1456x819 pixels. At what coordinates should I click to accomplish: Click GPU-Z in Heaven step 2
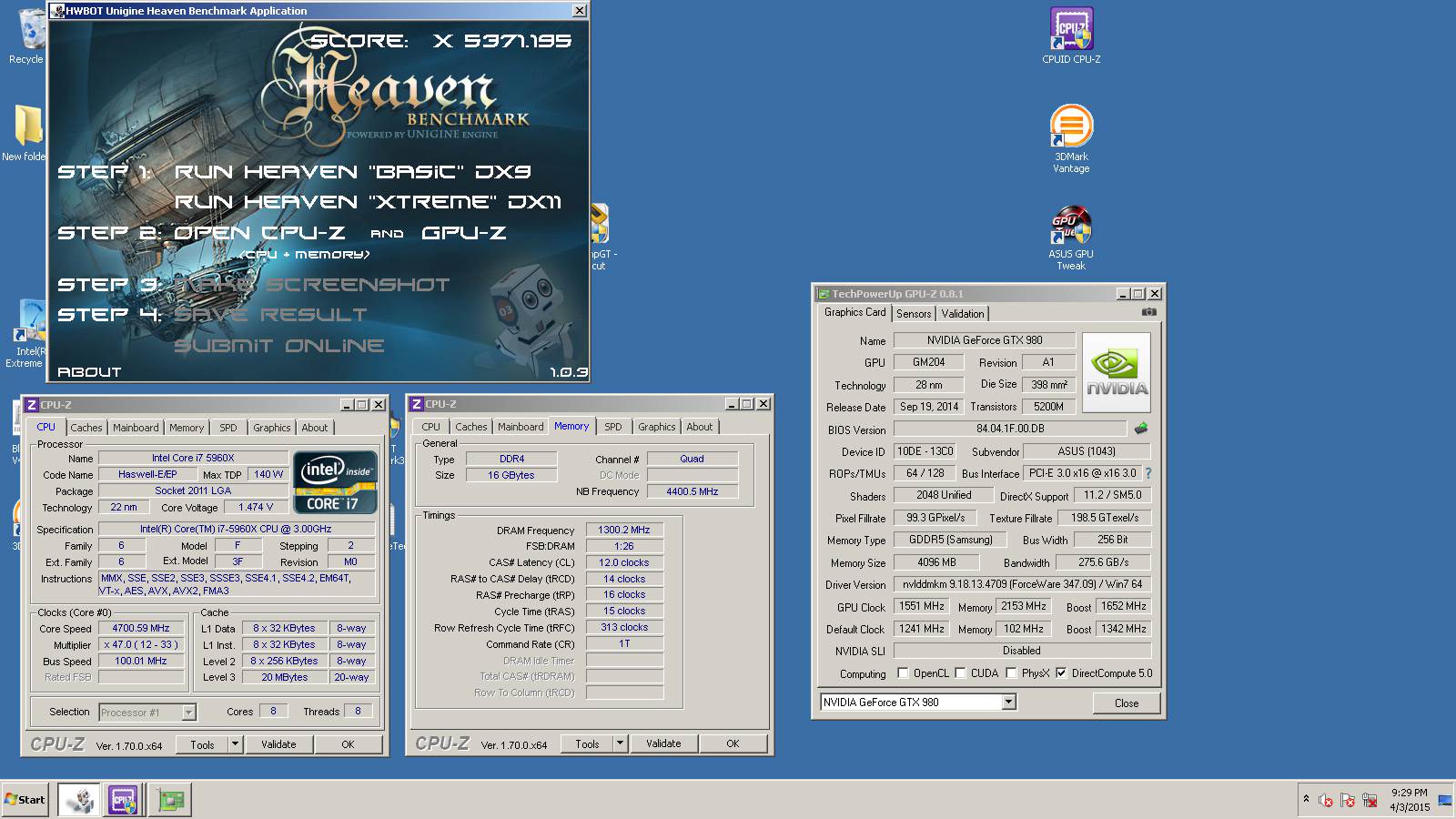coord(464,233)
